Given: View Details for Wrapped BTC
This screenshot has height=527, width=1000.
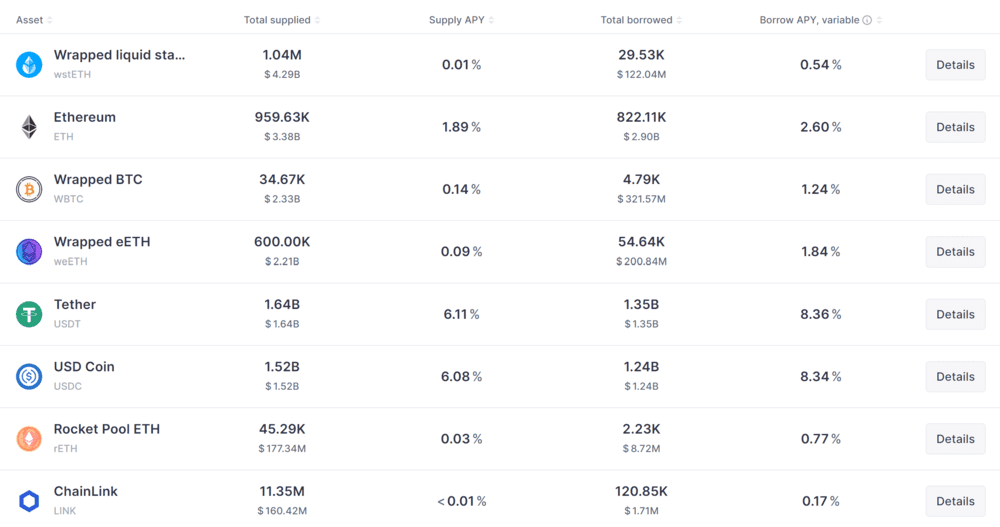Looking at the screenshot, I should (955, 189).
